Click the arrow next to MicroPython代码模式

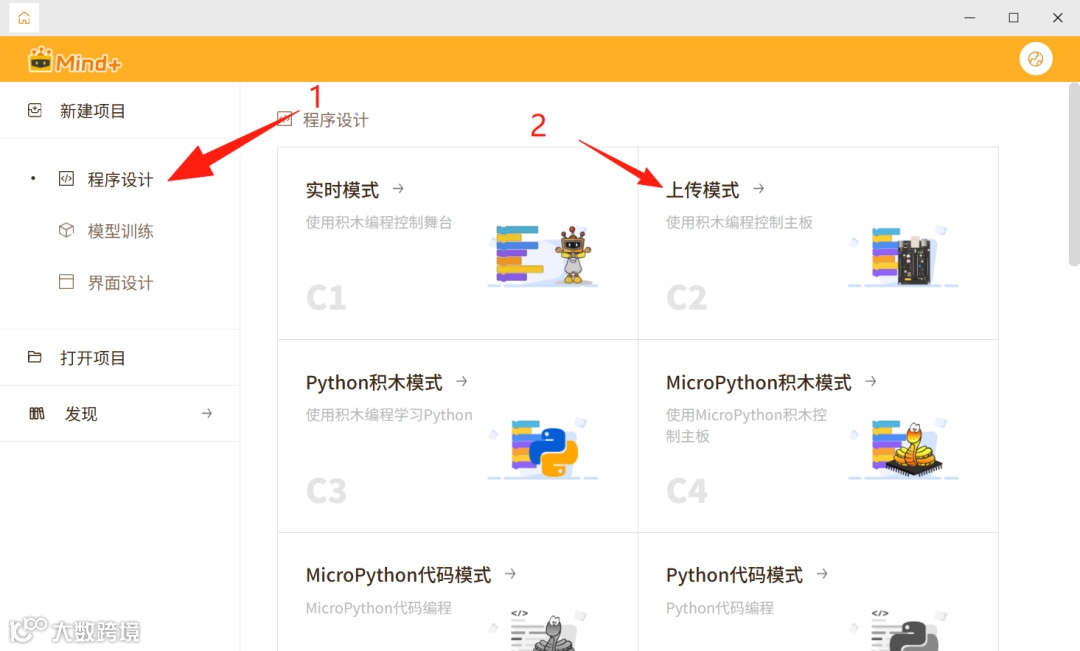pos(510,573)
